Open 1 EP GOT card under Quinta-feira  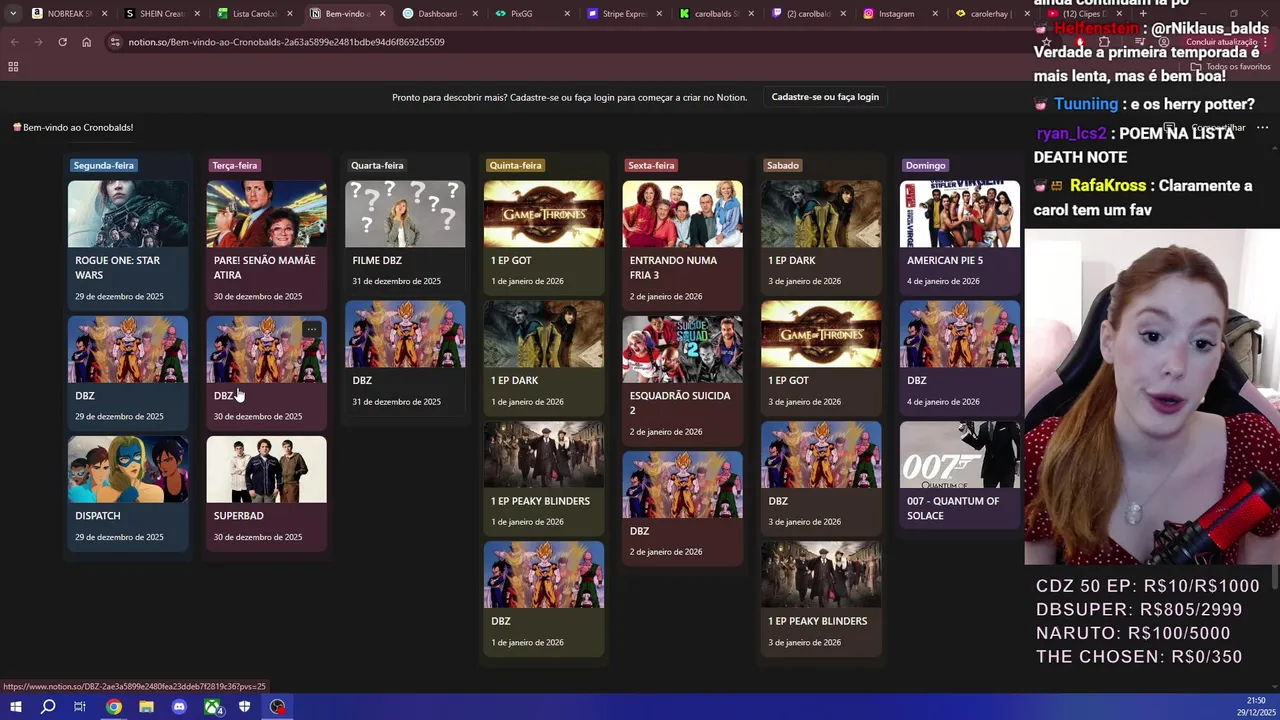pos(544,237)
